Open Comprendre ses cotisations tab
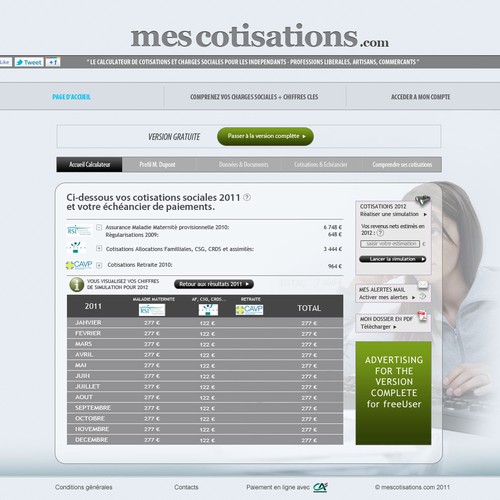 pos(402,164)
